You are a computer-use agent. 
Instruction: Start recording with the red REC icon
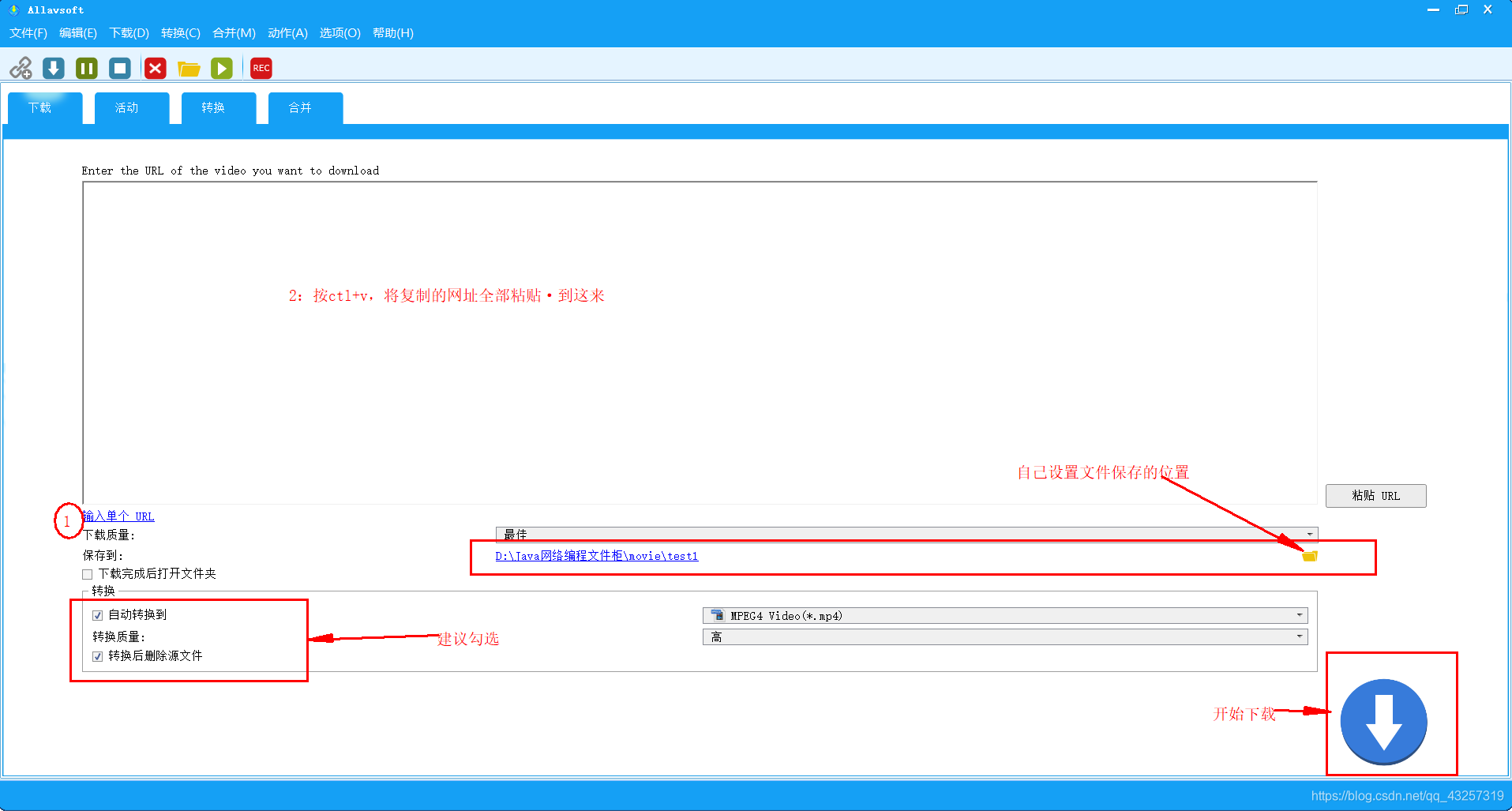(x=261, y=68)
